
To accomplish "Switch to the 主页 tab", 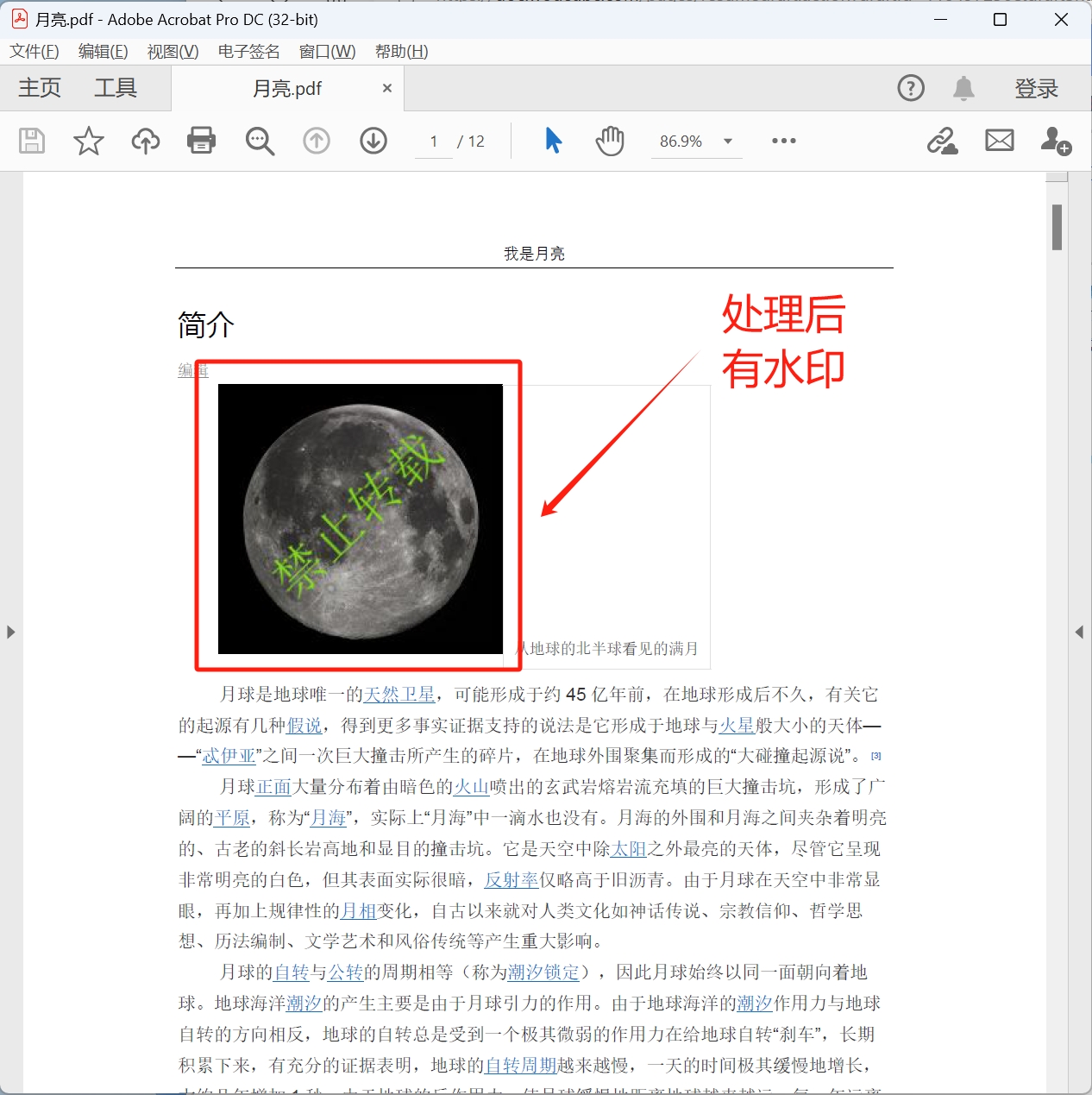I will 39,87.
